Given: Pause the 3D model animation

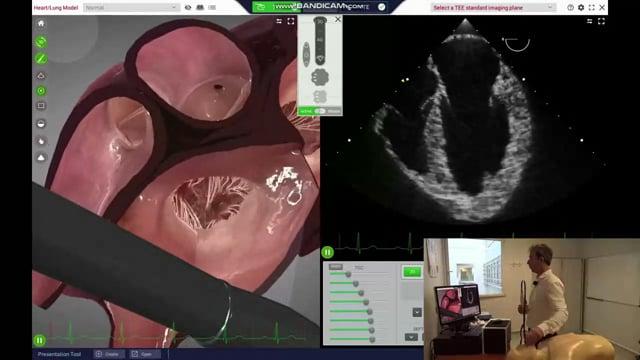Looking at the screenshot, I should click(40, 340).
